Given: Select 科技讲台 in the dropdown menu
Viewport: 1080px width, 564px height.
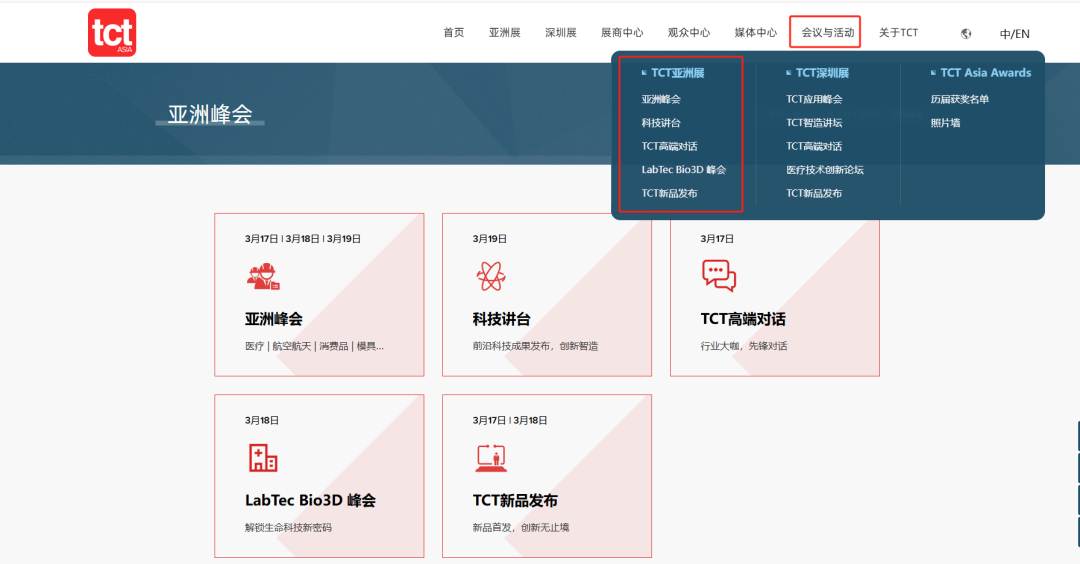Looking at the screenshot, I should pyautogui.click(x=661, y=123).
